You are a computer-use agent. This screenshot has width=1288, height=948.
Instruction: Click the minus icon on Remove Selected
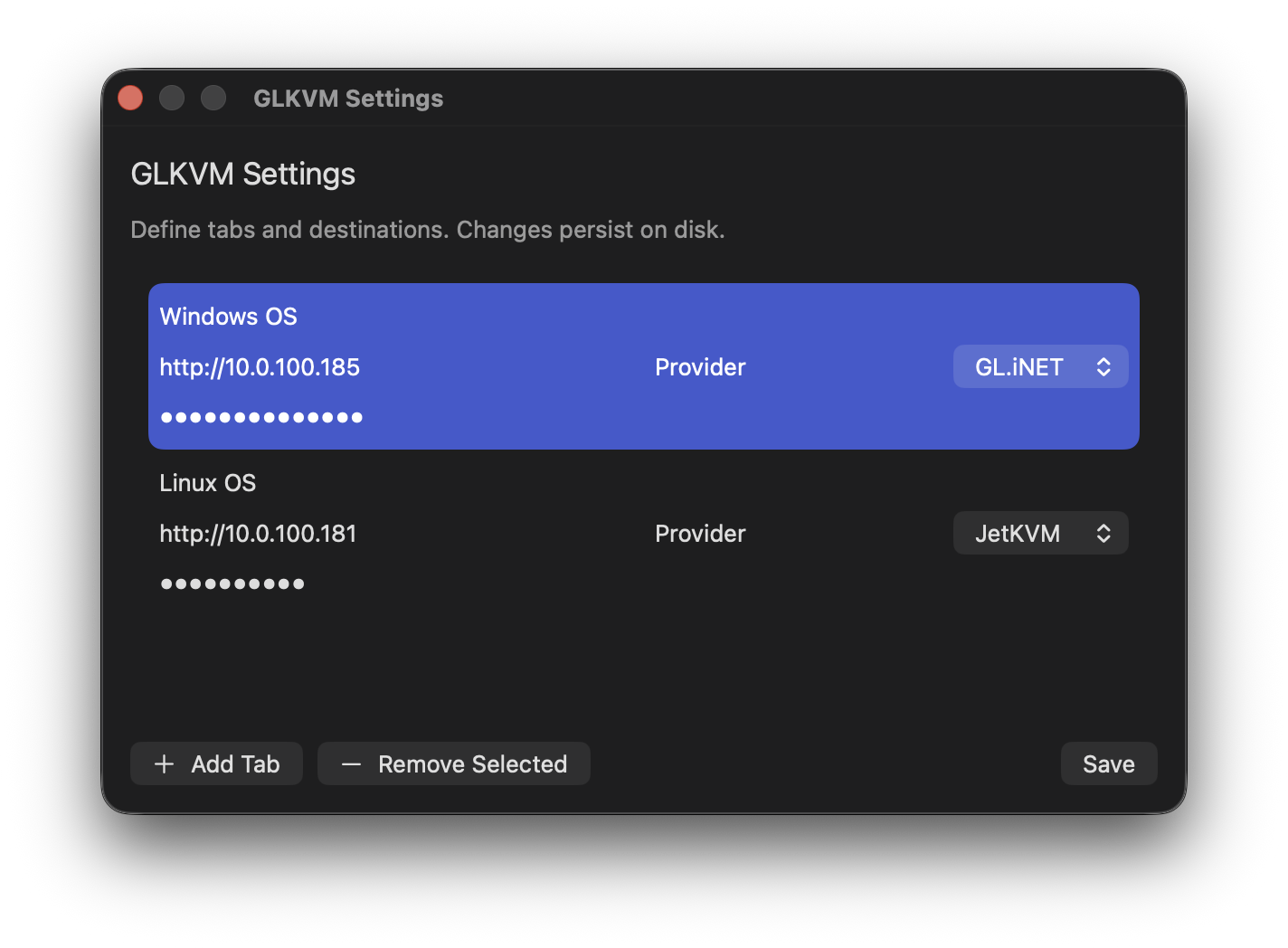pyautogui.click(x=352, y=763)
